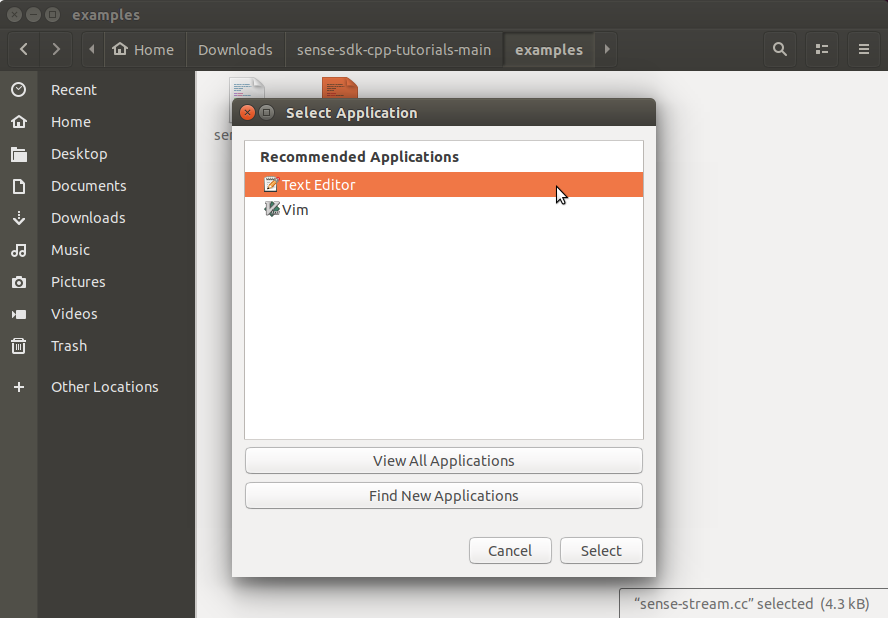Click the Documents page icon in sidebar
888x618 pixels.
19,186
